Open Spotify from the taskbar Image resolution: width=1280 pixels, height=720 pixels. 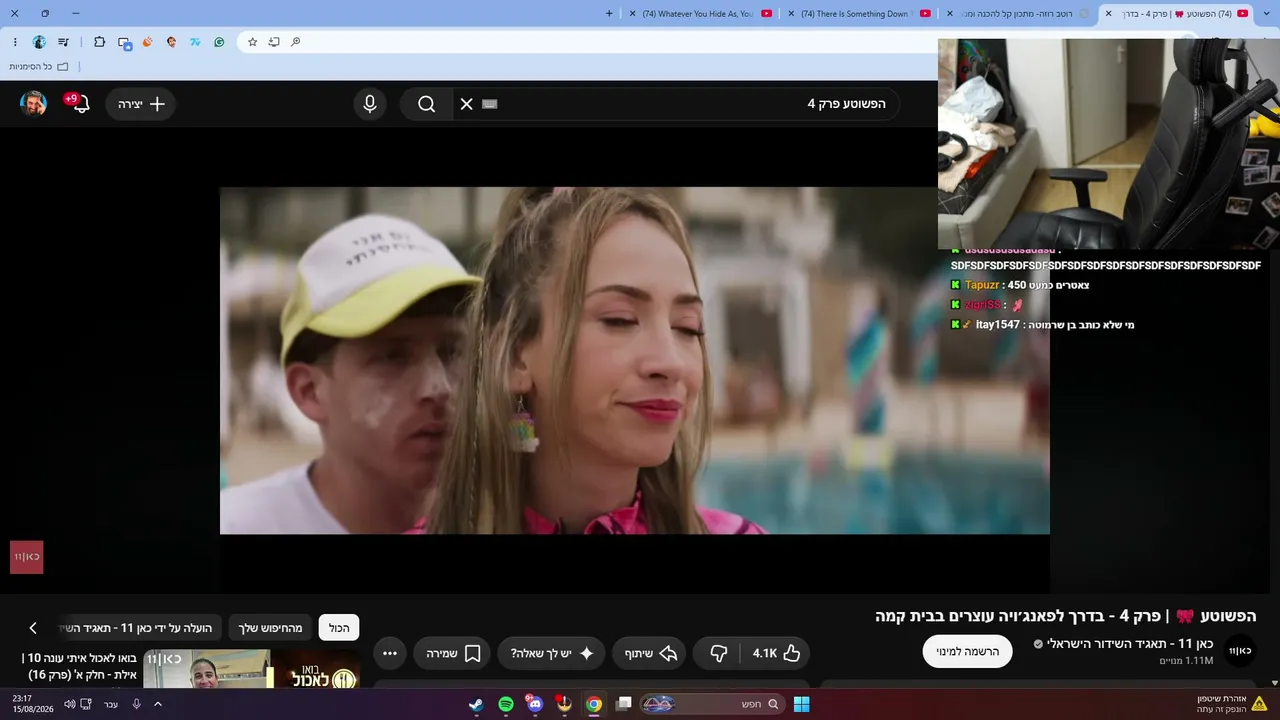(506, 704)
